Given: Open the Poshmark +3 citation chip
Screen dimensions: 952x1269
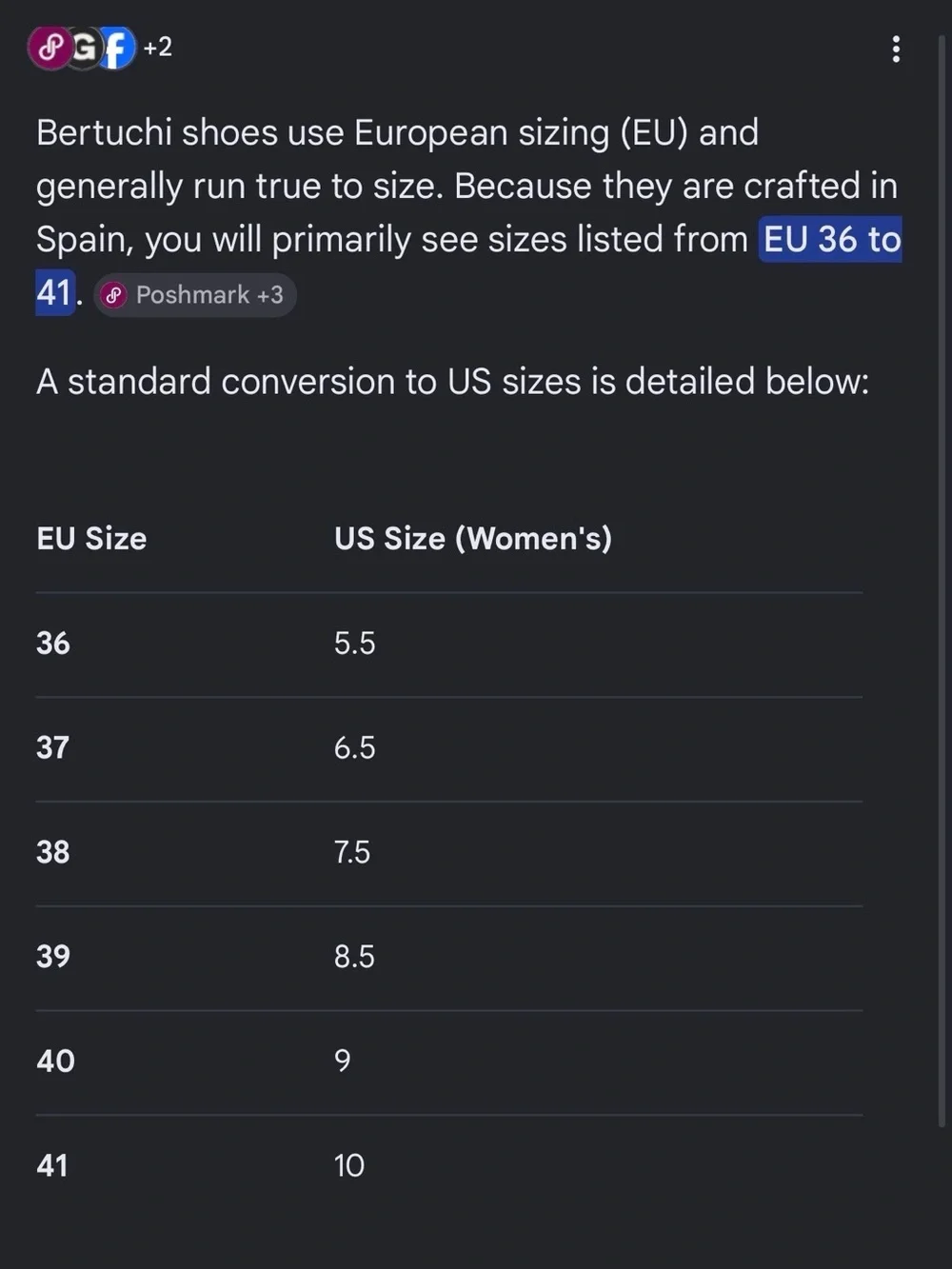Looking at the screenshot, I should click(x=195, y=295).
